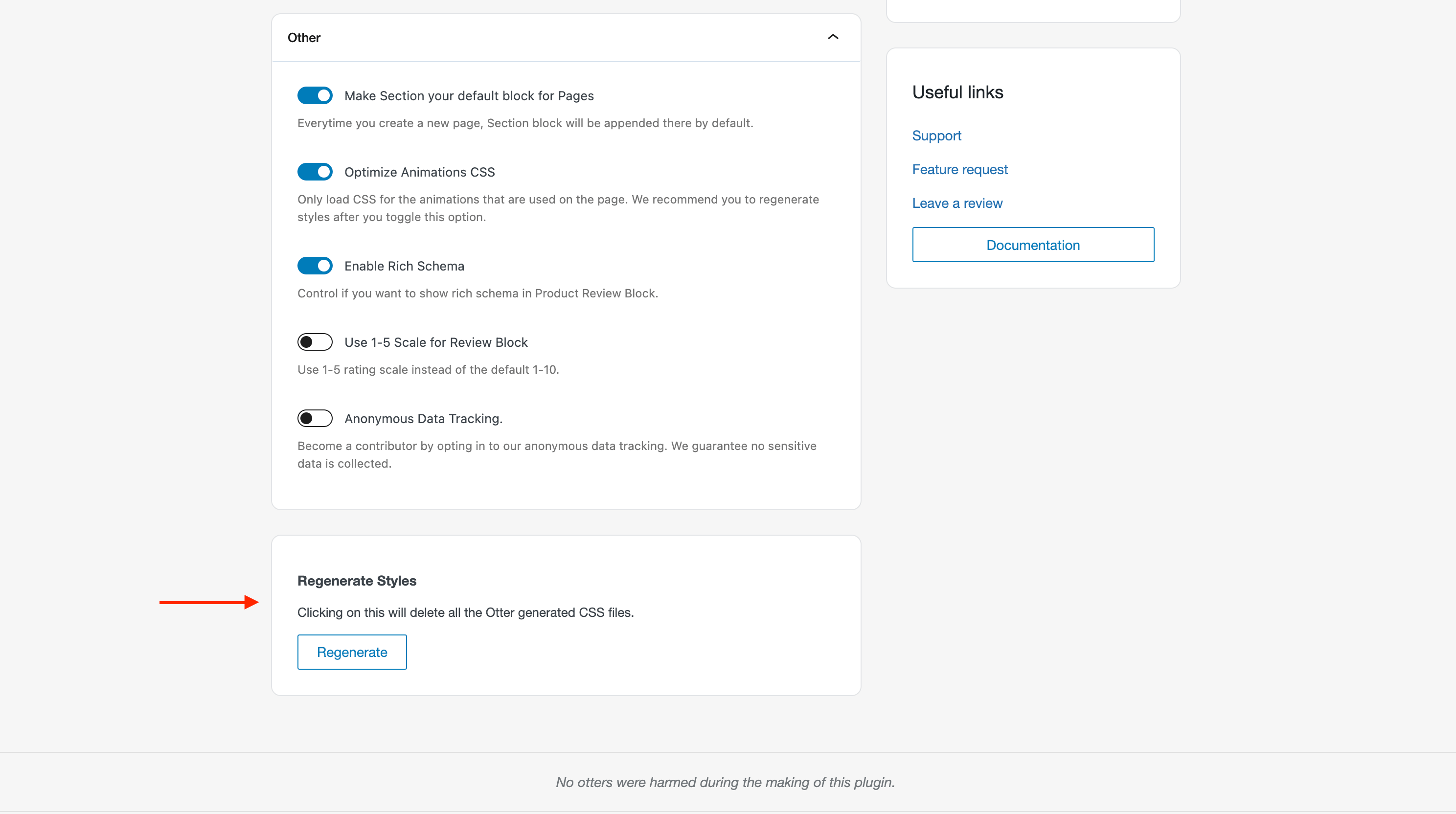The image size is (1456, 814).
Task: Click the Leave a review link
Action: coord(957,203)
